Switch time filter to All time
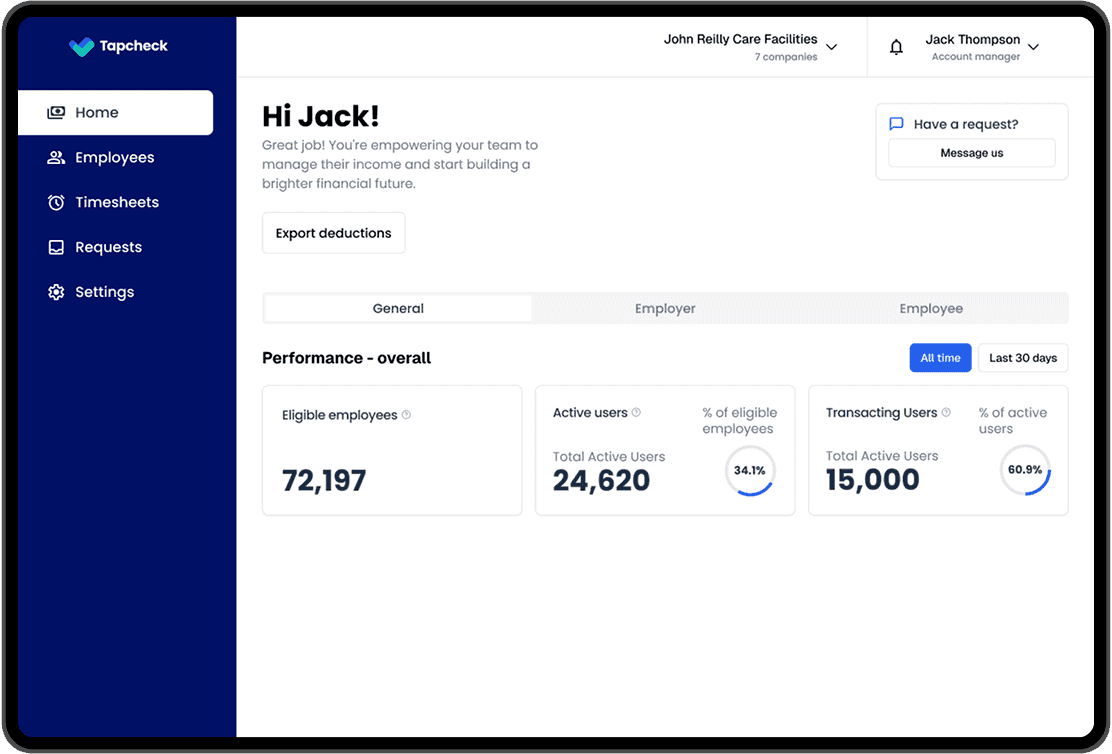The height and width of the screenshot is (754, 1112). coord(940,357)
